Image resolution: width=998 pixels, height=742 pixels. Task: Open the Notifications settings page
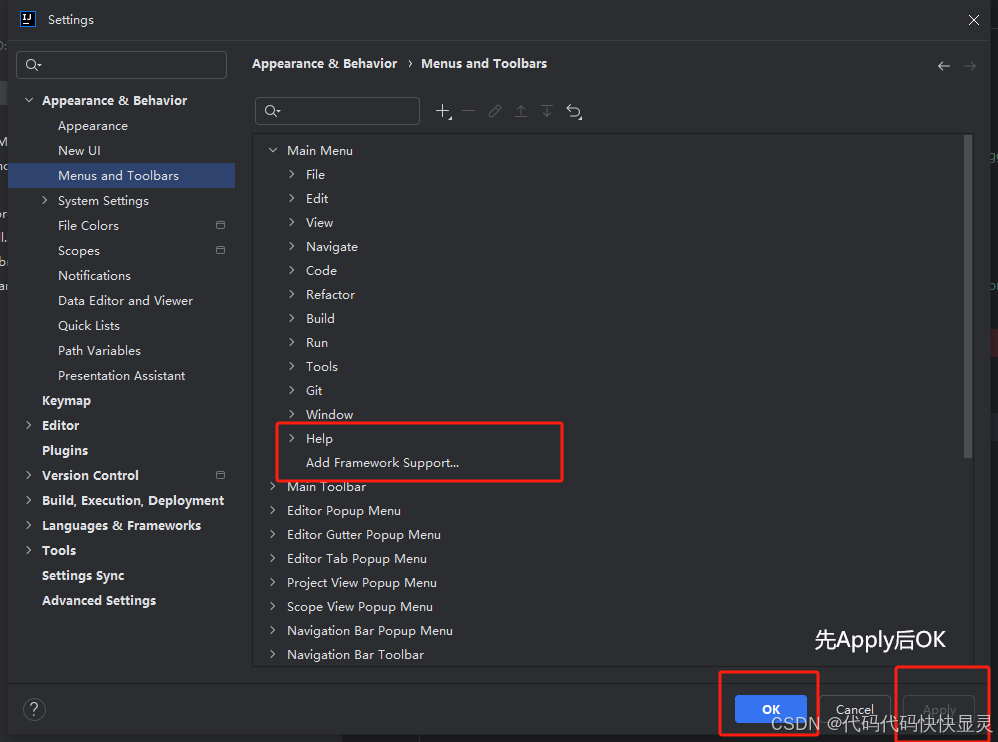[94, 276]
